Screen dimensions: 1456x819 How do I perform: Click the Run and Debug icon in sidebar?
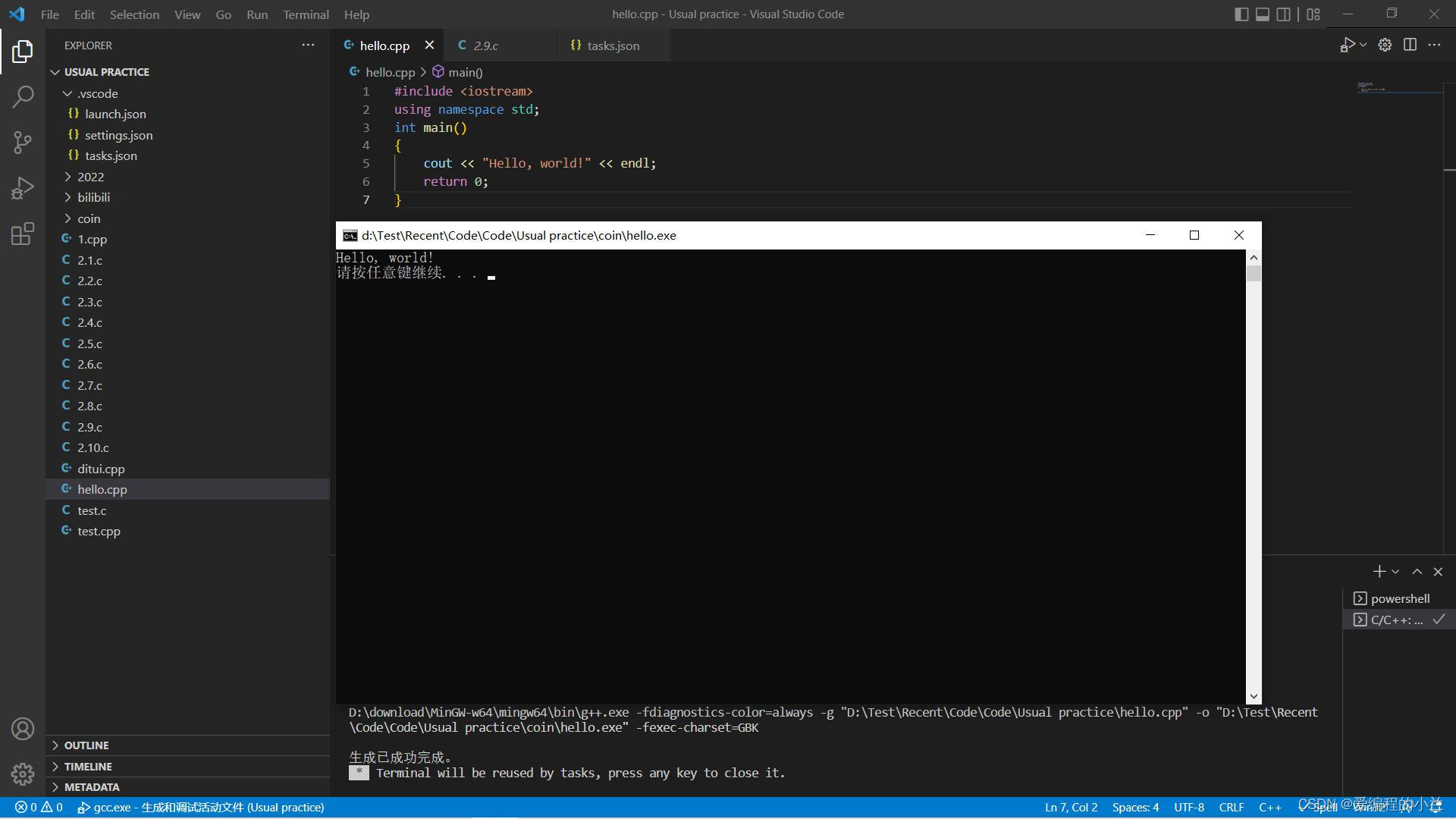click(22, 188)
